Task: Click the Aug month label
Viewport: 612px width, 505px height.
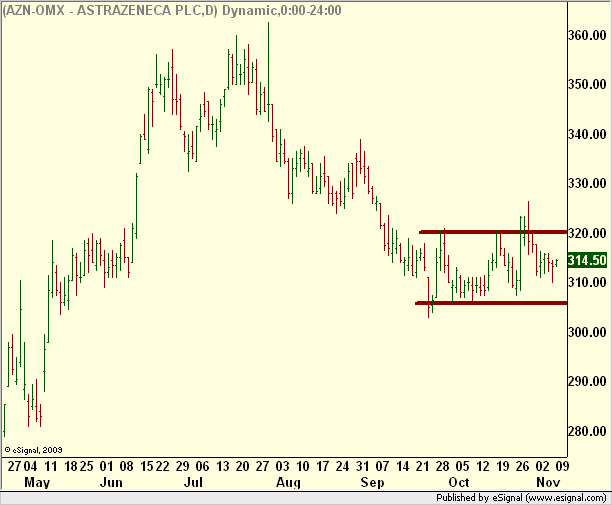Action: pos(288,483)
